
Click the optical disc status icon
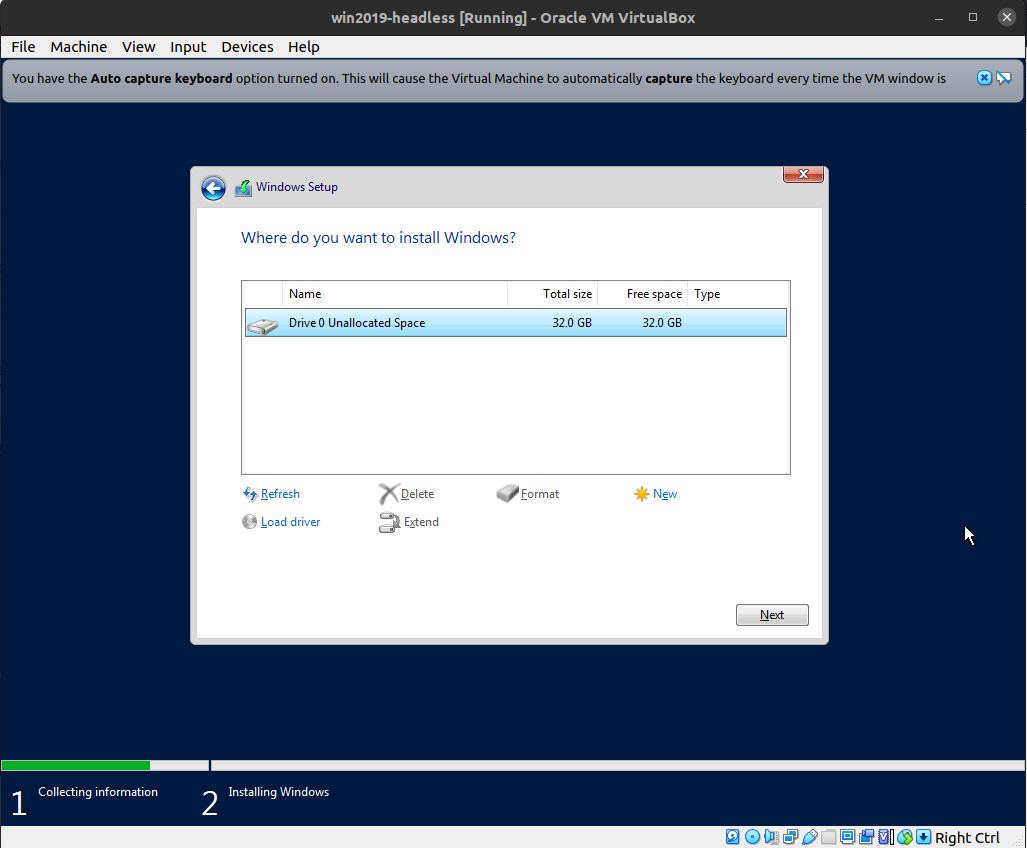tap(753, 837)
